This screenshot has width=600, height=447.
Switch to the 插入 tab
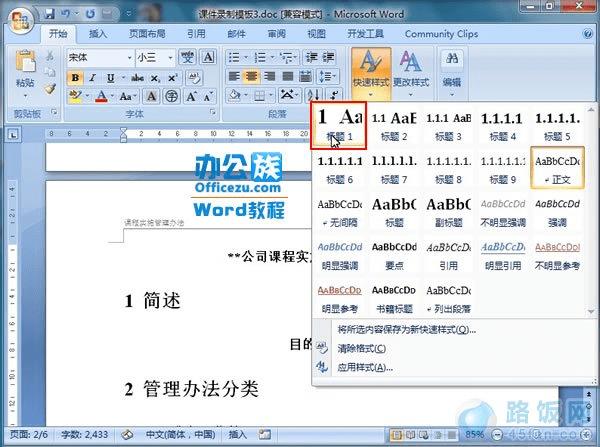click(98, 34)
